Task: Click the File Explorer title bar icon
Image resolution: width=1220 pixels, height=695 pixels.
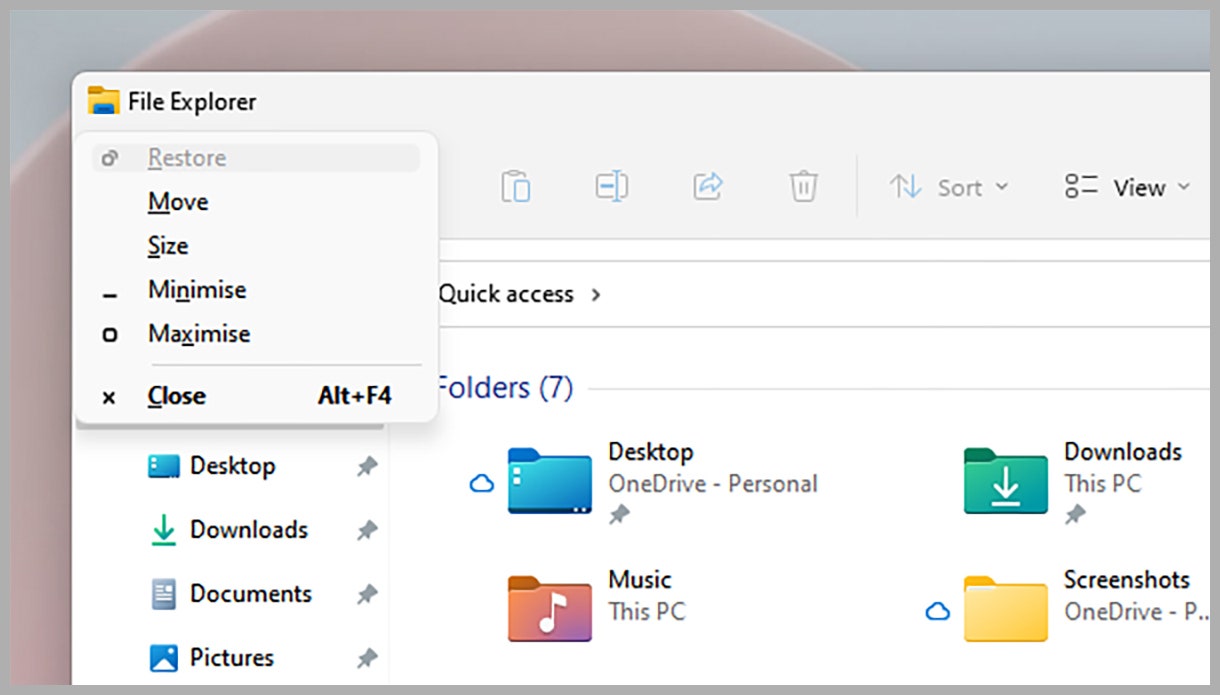Action: click(x=103, y=101)
